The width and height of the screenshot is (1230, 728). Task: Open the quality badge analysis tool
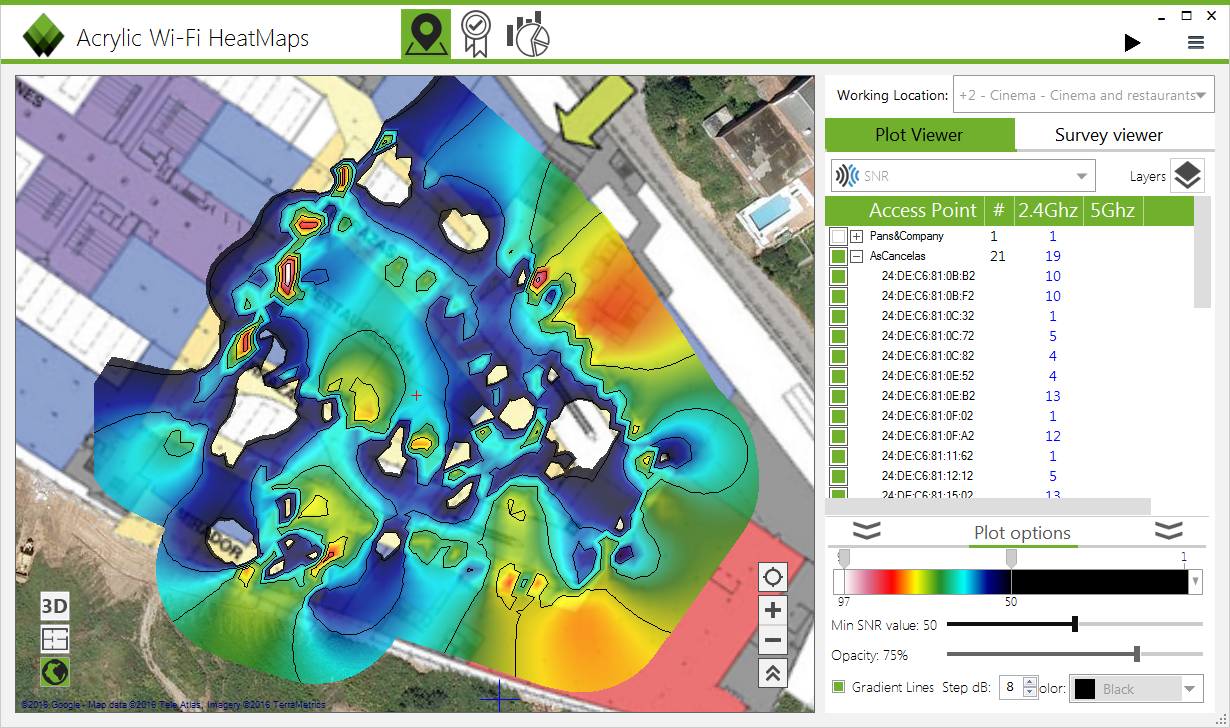(476, 32)
